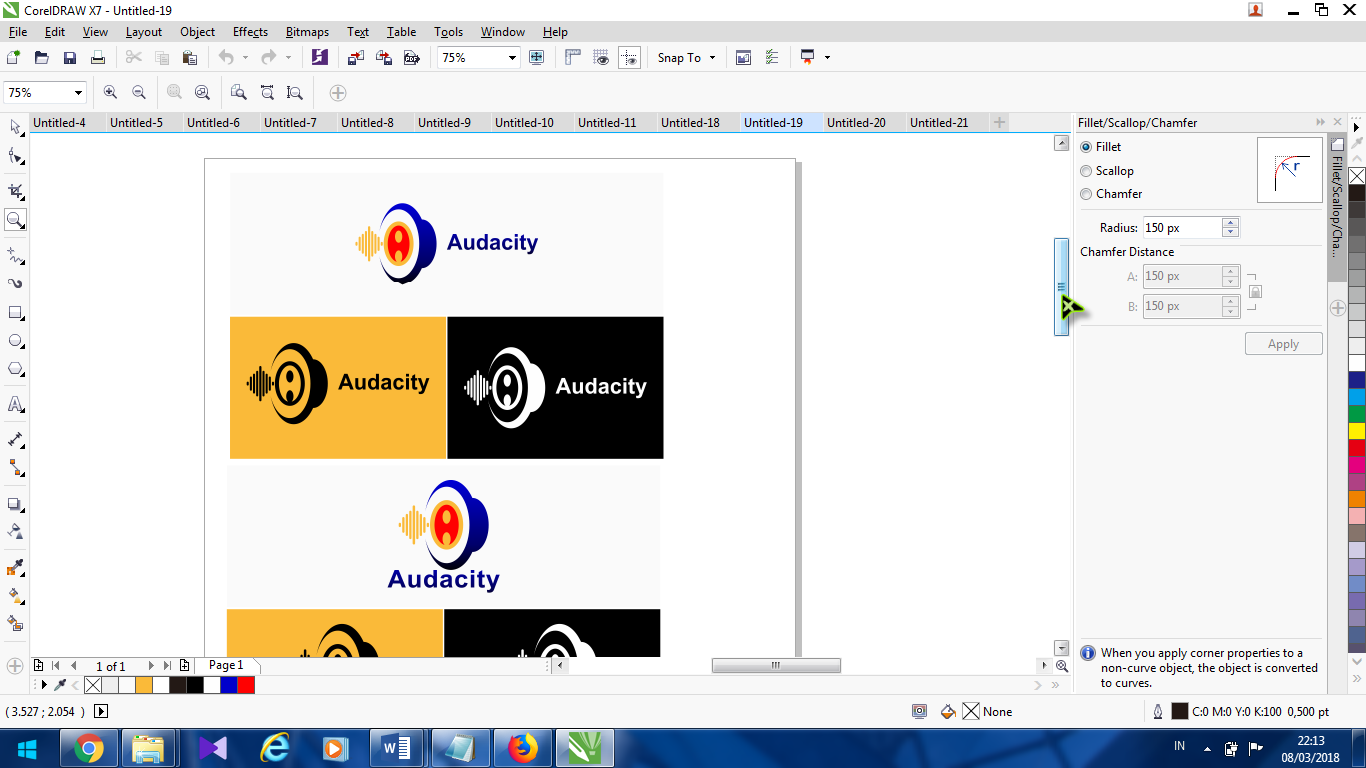This screenshot has height=768, width=1366.
Task: Select the Shape tool in toolbox
Action: pos(16,156)
